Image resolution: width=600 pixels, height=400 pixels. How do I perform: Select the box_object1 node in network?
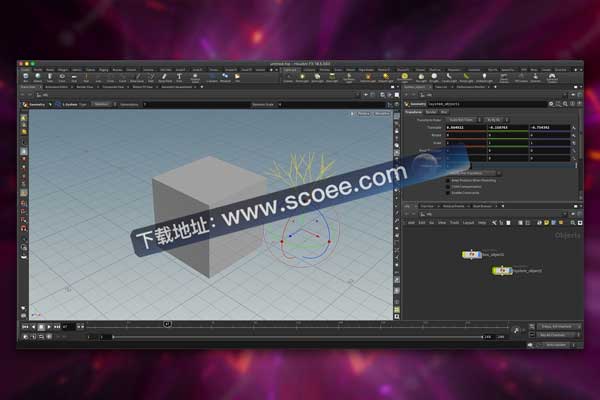(471, 254)
